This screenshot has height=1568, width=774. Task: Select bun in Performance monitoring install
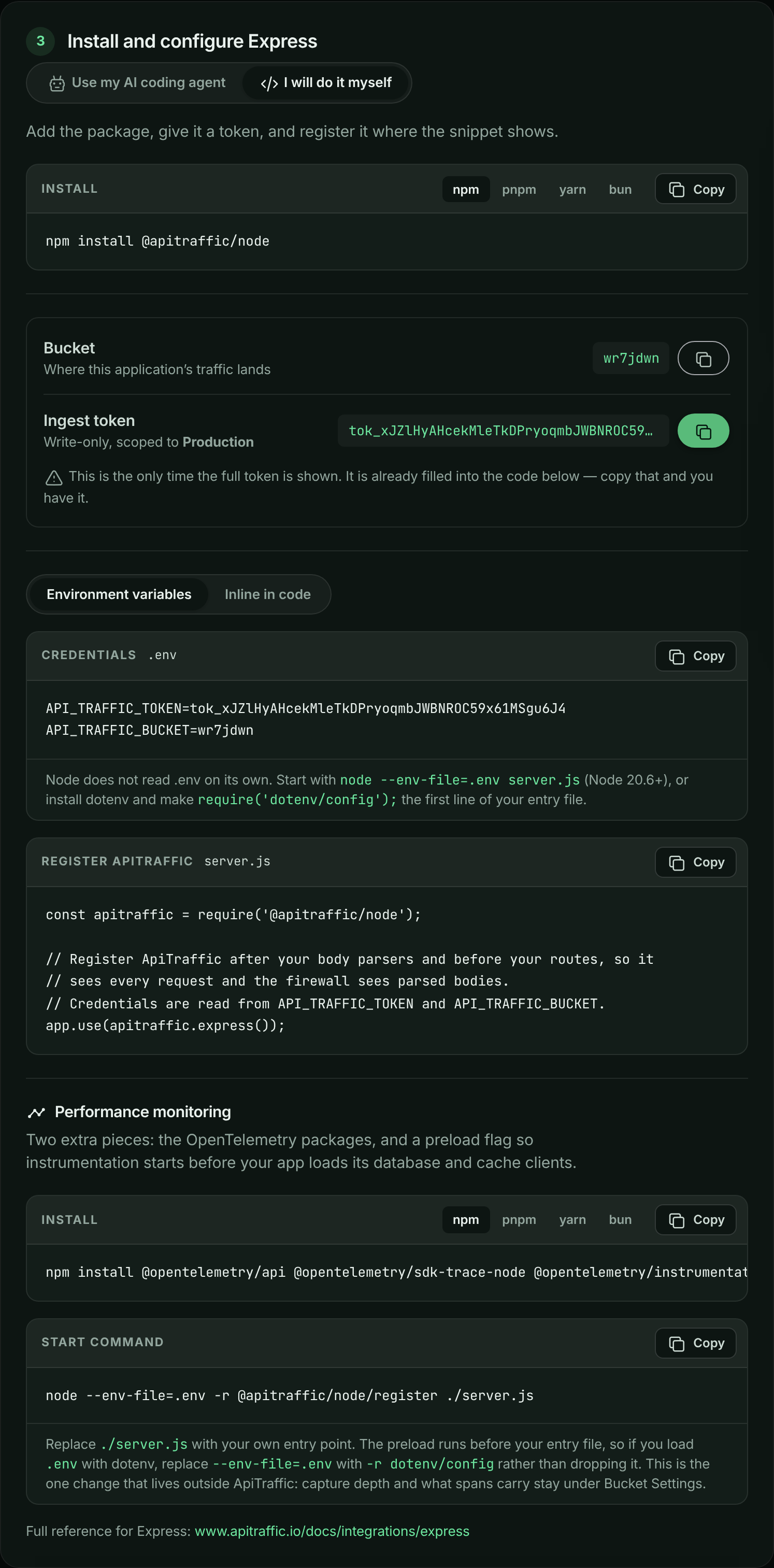[x=620, y=1220]
